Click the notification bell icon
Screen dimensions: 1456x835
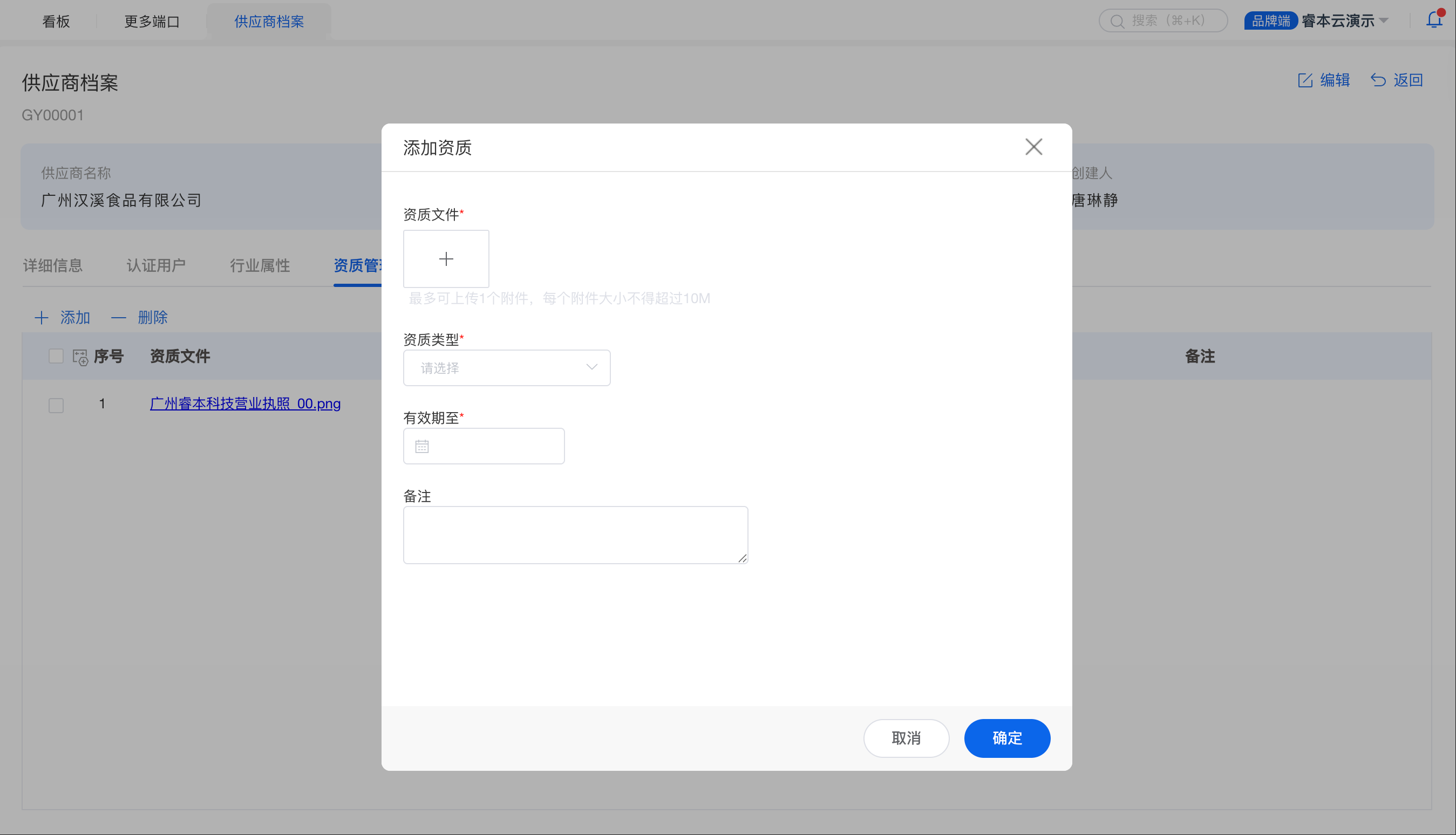point(1434,20)
